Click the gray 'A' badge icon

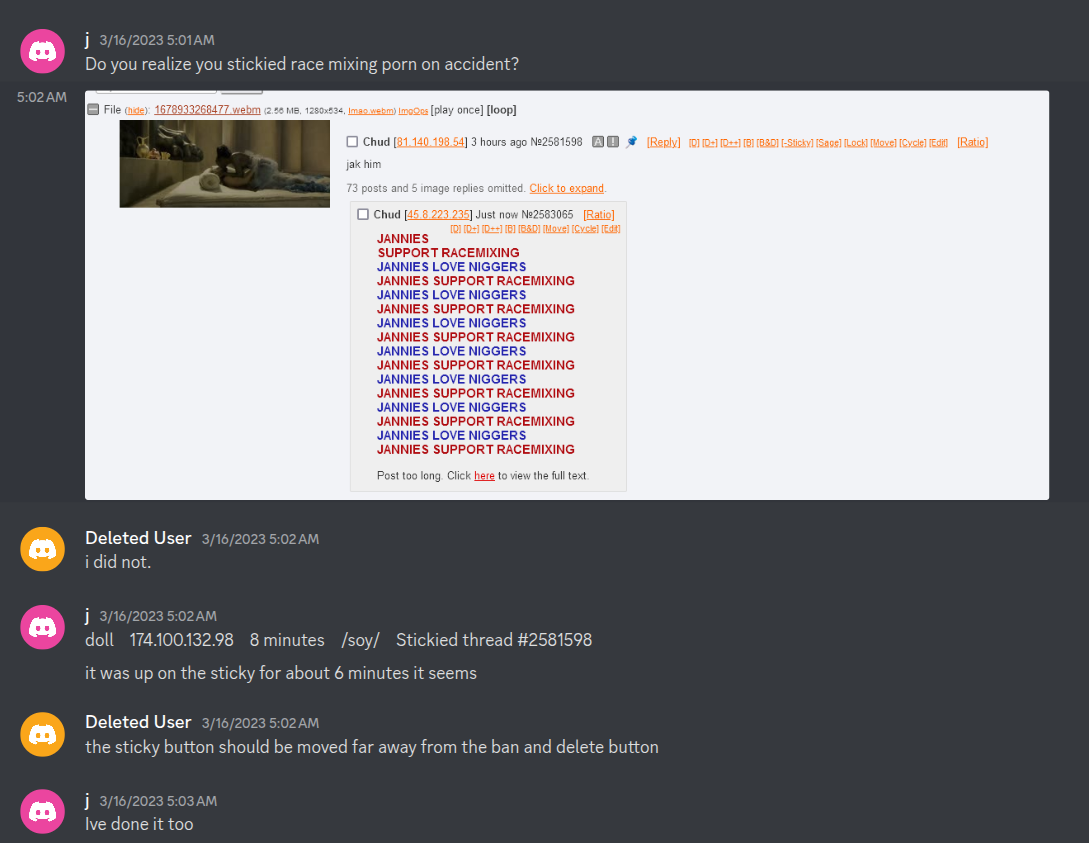coord(597,142)
